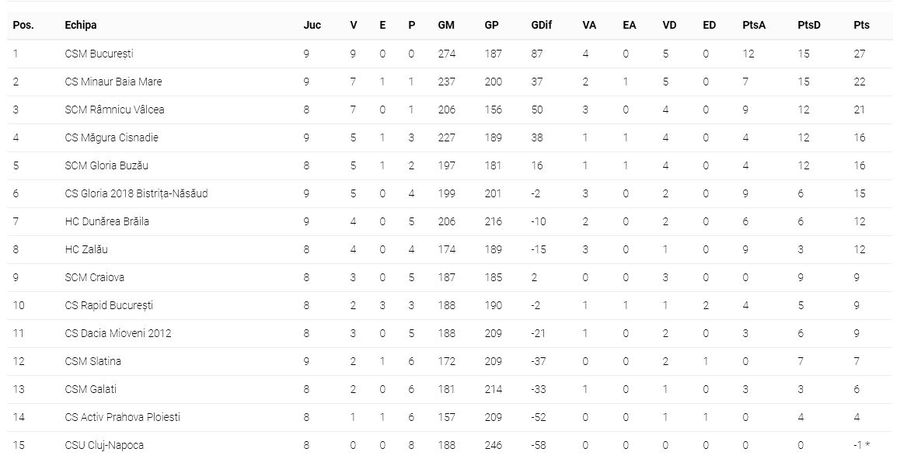Select HC Zalău team row
Screen dimensions: 900x466
(x=450, y=250)
